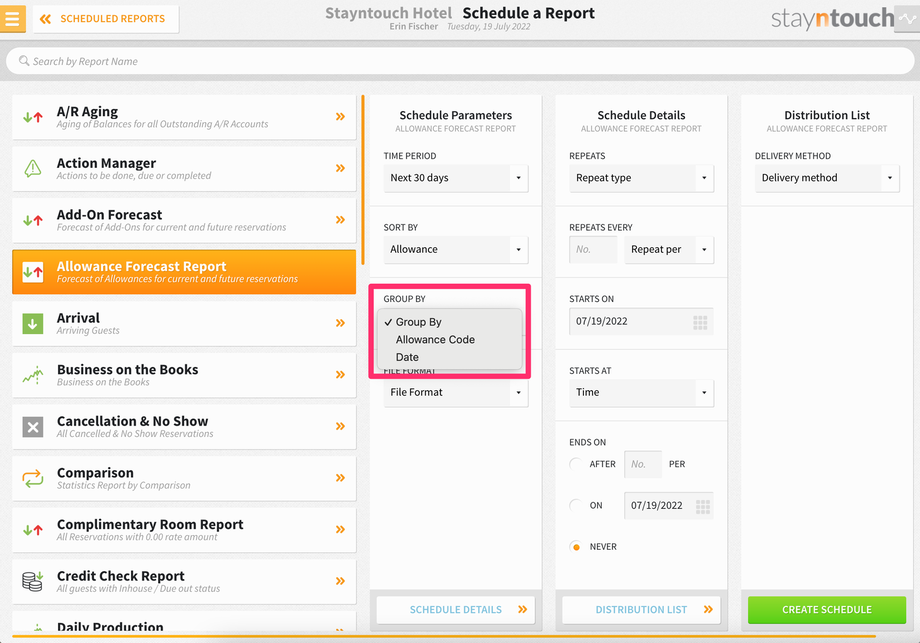Viewport: 920px width, 643px height.
Task: Click the Add-On Forecast arrows icon
Action: [33, 220]
